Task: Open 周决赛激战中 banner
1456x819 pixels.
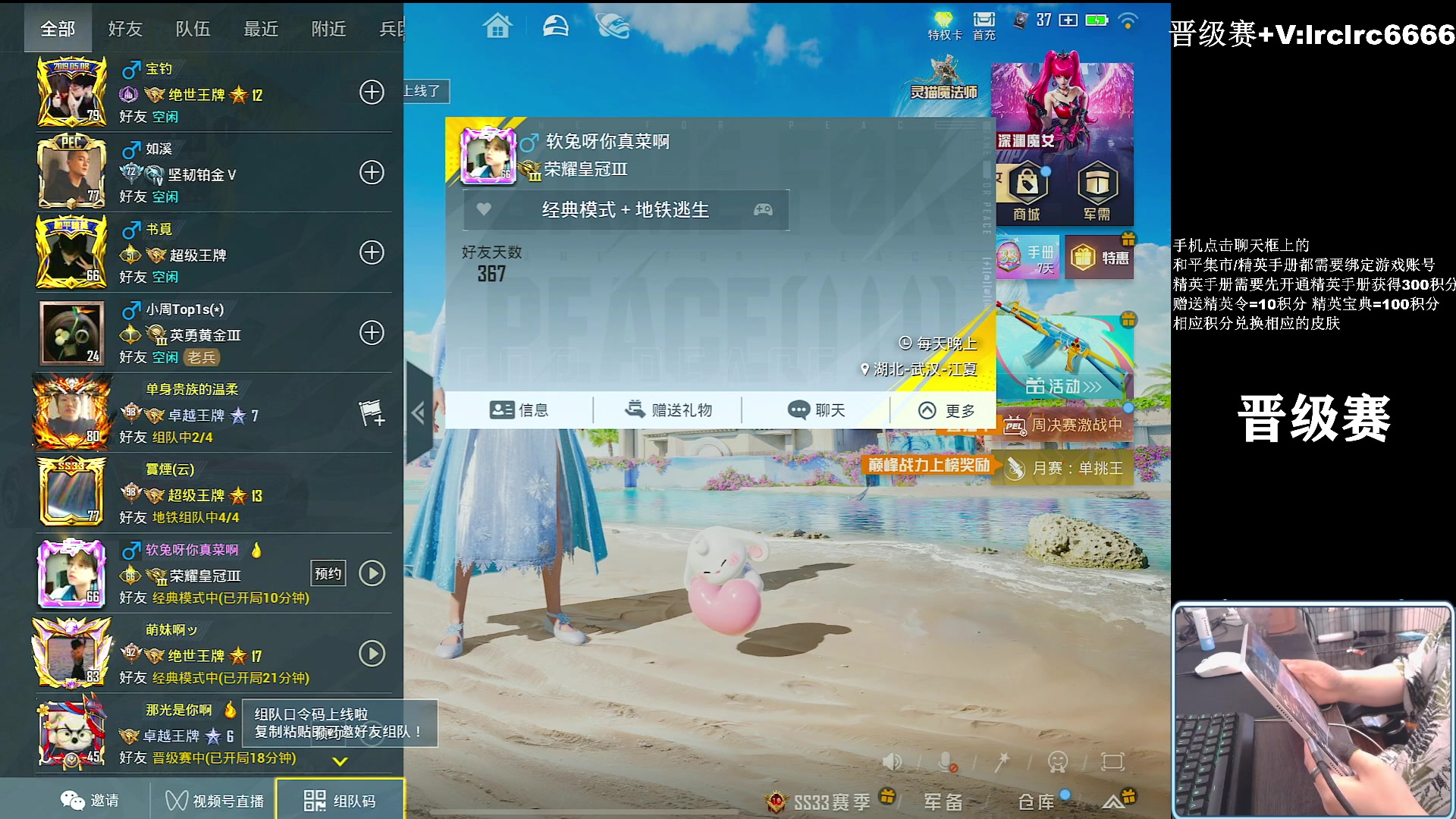Action: 1063,425
